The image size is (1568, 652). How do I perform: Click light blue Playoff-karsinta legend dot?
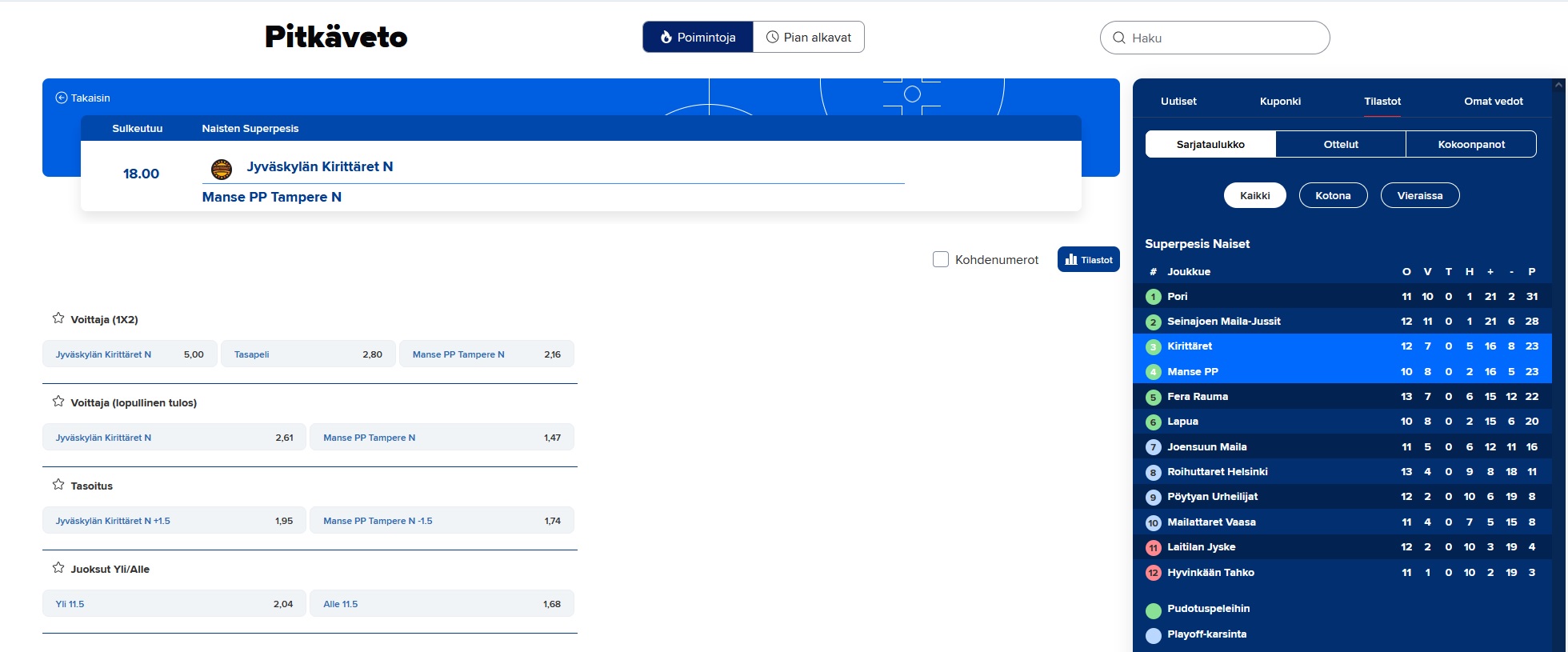(1153, 636)
